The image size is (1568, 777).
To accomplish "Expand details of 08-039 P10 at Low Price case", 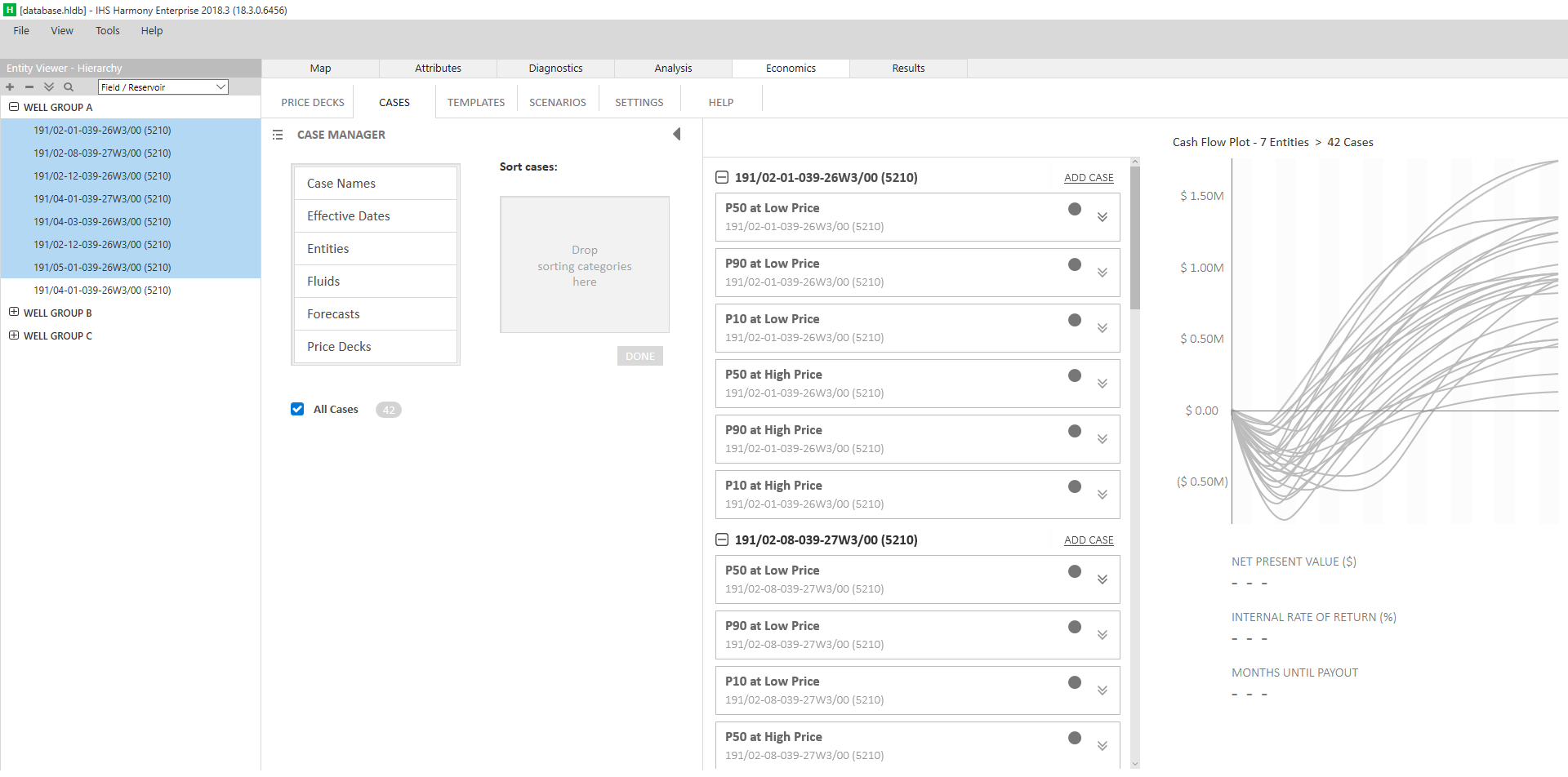I will click(1102, 690).
